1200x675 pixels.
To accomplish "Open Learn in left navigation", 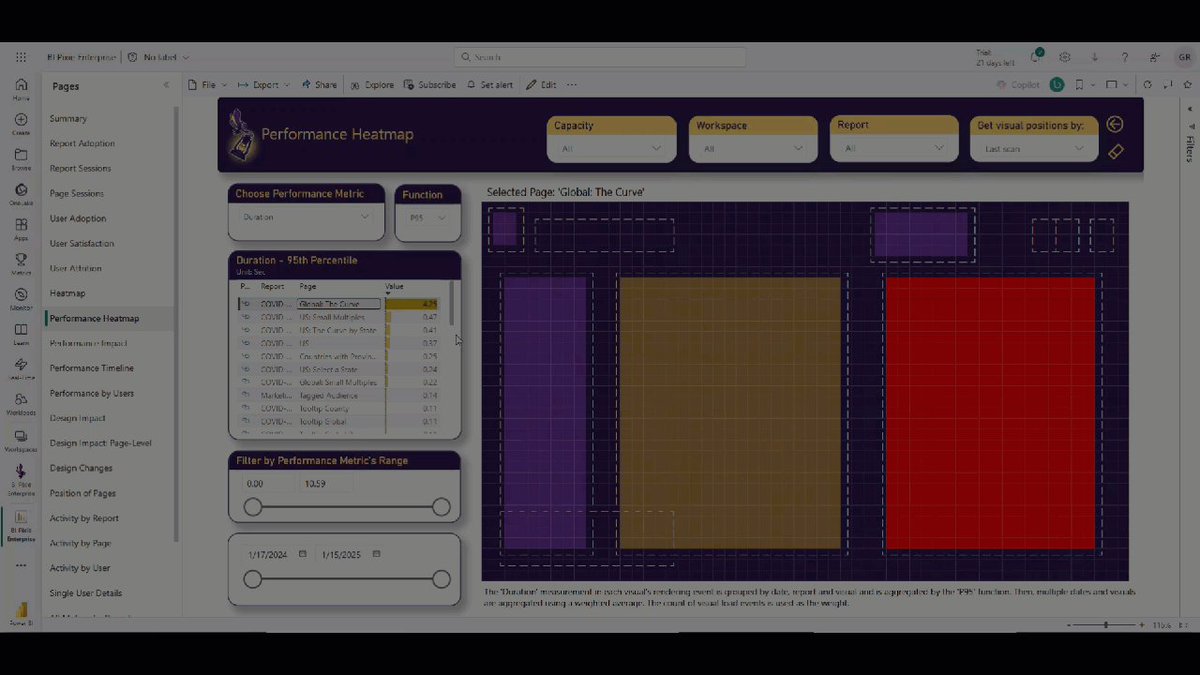I will 21,334.
